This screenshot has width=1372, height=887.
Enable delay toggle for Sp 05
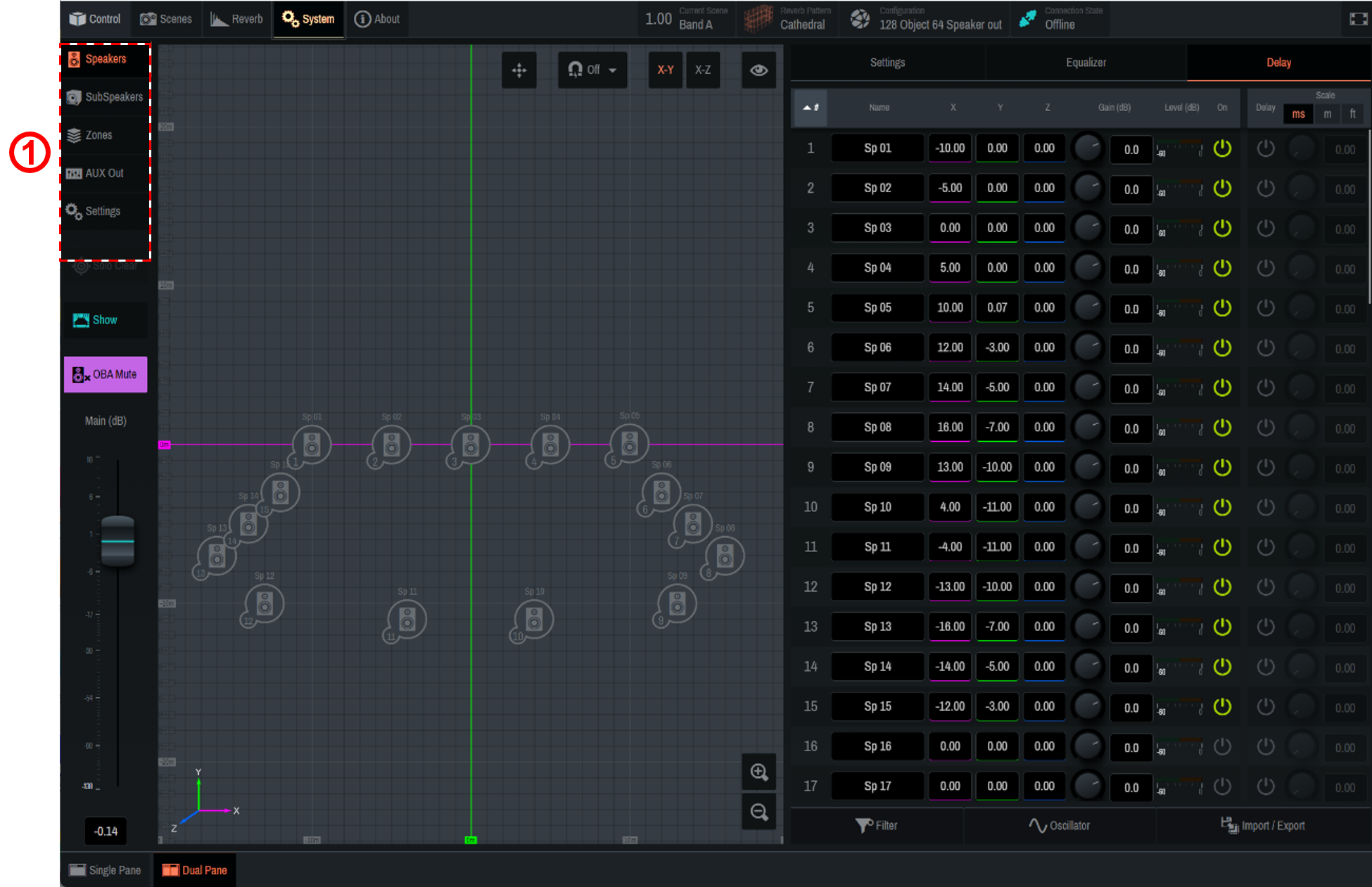pos(1265,308)
